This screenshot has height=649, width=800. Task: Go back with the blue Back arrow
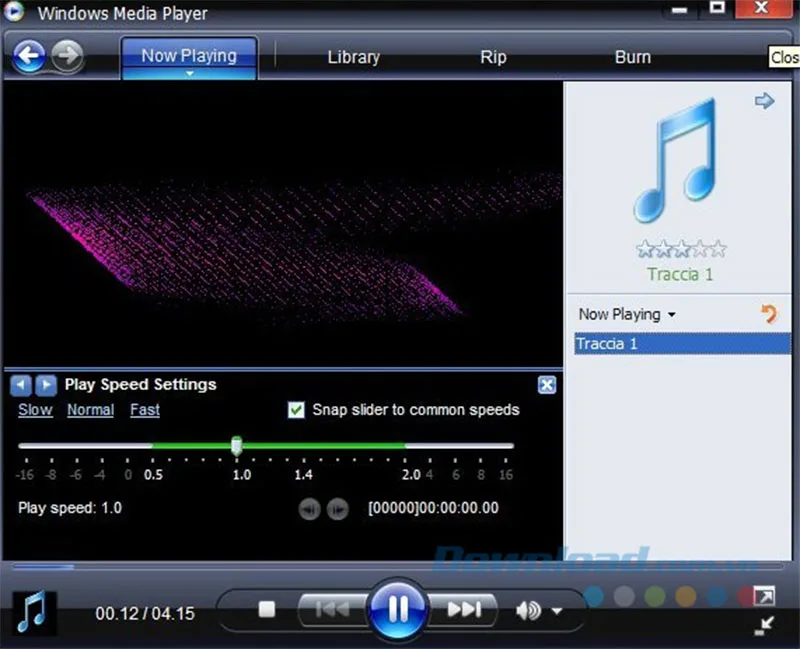coord(29,55)
